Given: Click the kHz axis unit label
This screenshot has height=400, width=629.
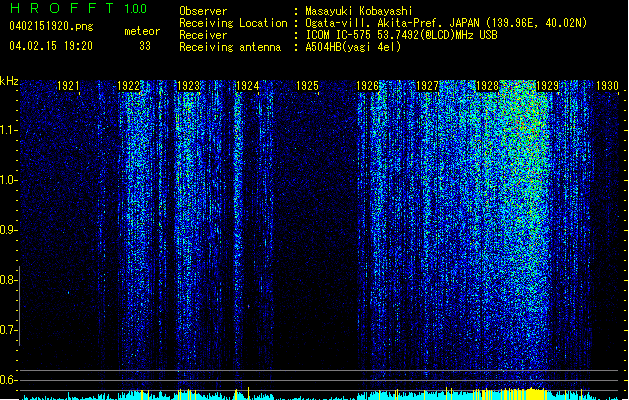Looking at the screenshot, I should 9,81.
